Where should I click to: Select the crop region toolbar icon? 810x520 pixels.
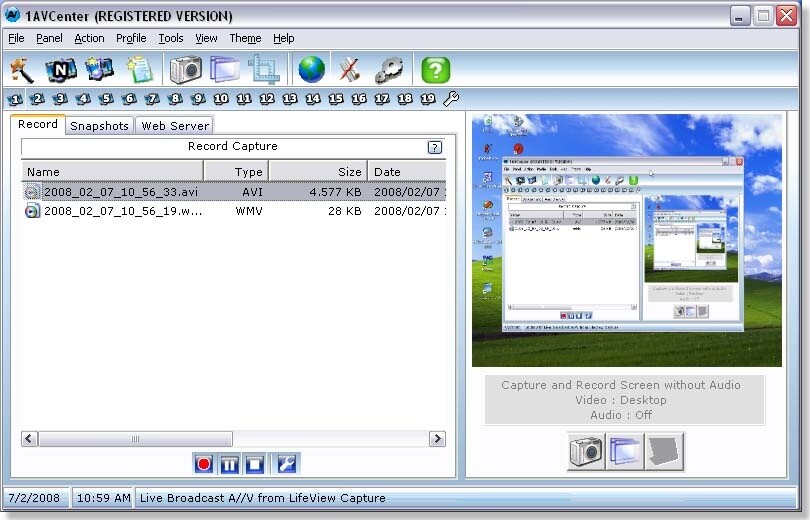coord(264,70)
